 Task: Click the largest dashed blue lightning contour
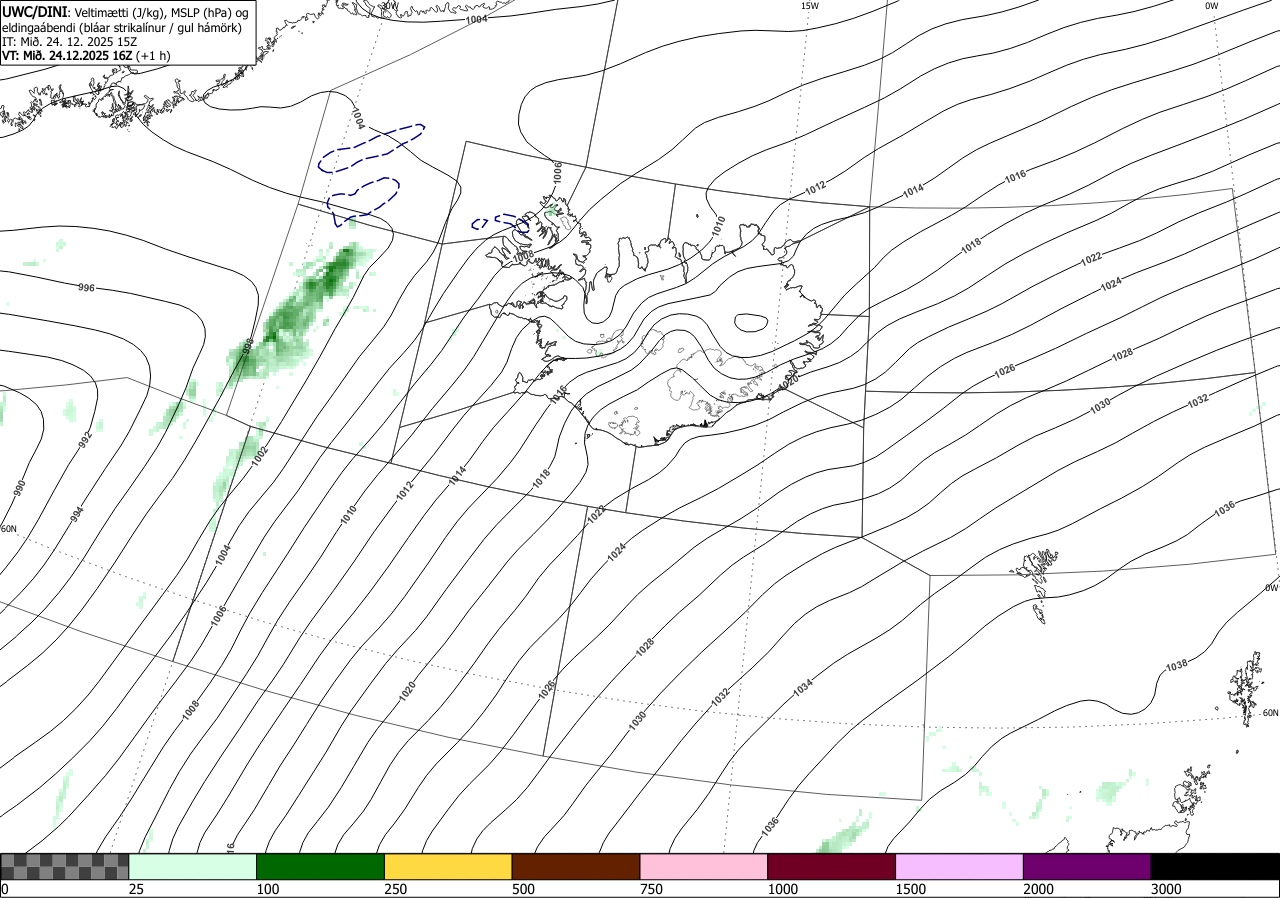click(x=371, y=147)
